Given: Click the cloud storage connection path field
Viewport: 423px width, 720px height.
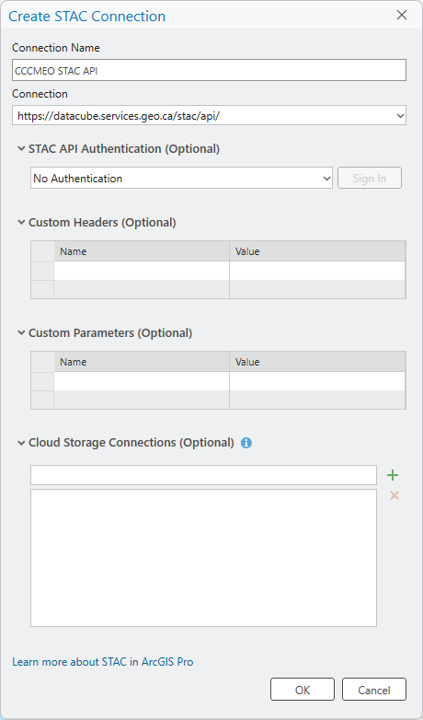Looking at the screenshot, I should coord(203,475).
